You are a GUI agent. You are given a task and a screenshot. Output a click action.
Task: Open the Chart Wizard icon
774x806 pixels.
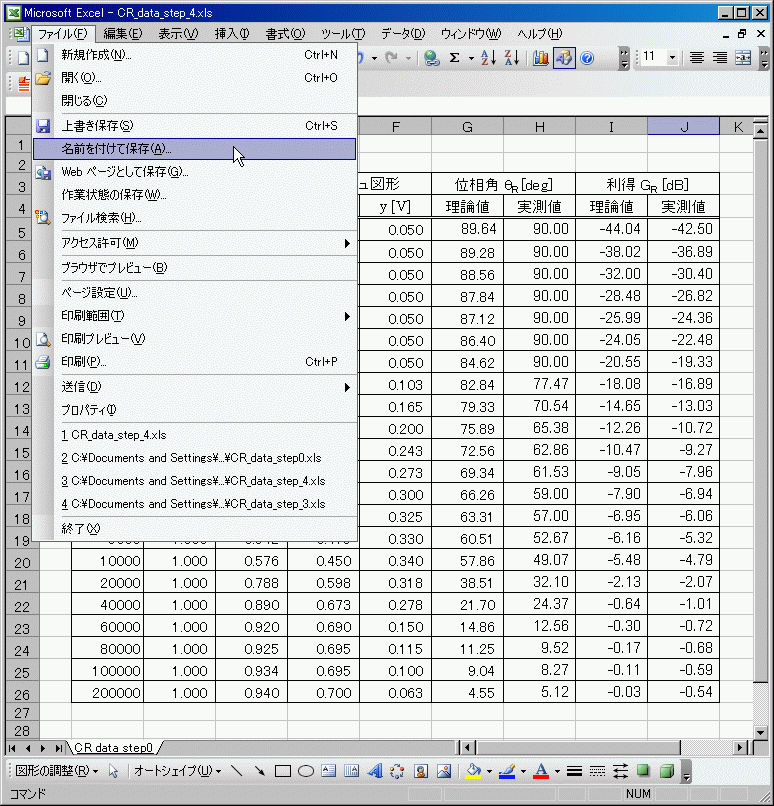tap(541, 58)
